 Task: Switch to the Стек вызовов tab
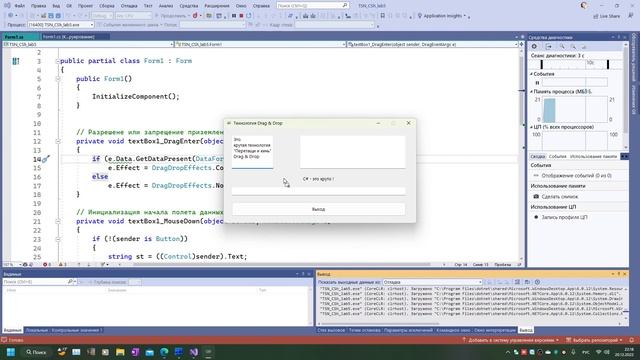click(x=331, y=330)
